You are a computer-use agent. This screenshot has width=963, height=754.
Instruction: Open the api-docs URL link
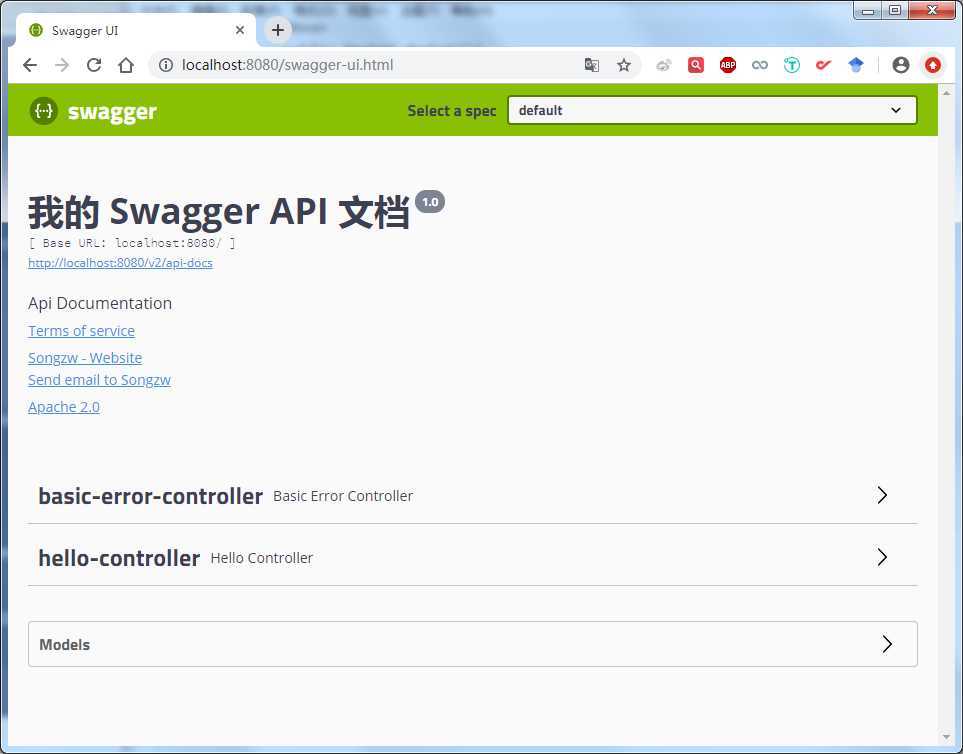click(x=120, y=263)
